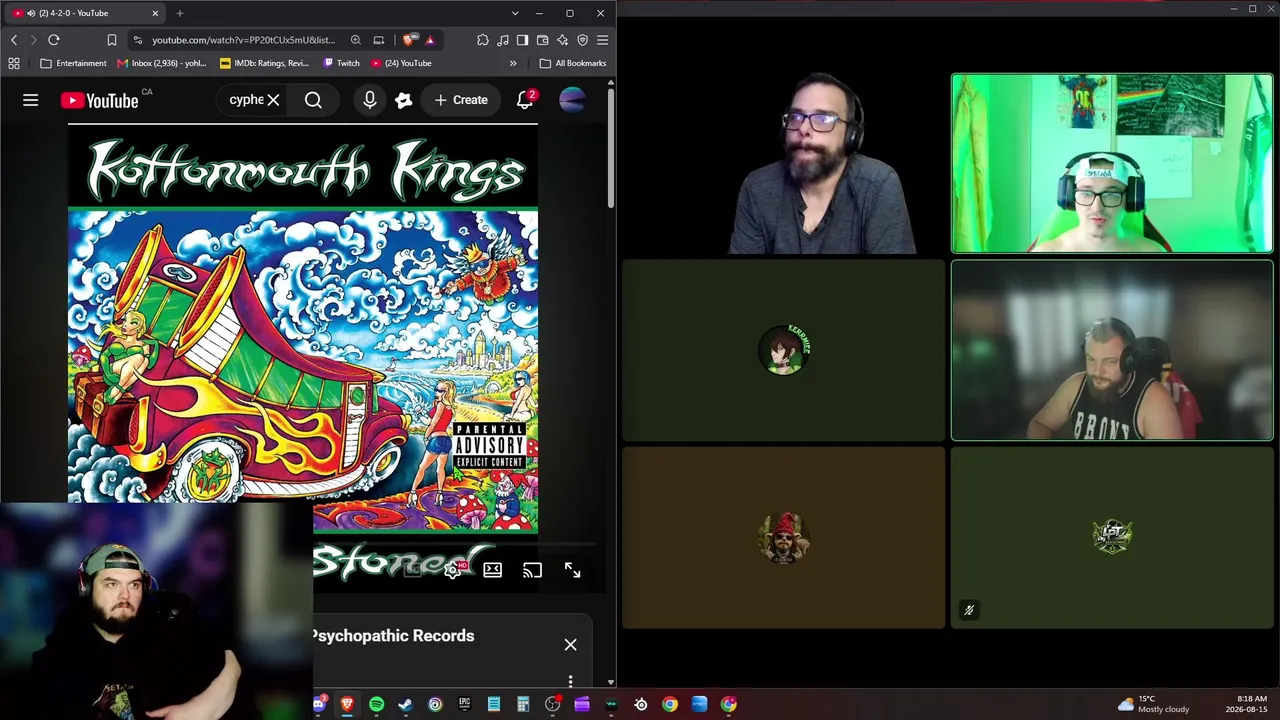The width and height of the screenshot is (1280, 720).
Task: Open Brave VPN shield icon
Action: click(x=583, y=40)
